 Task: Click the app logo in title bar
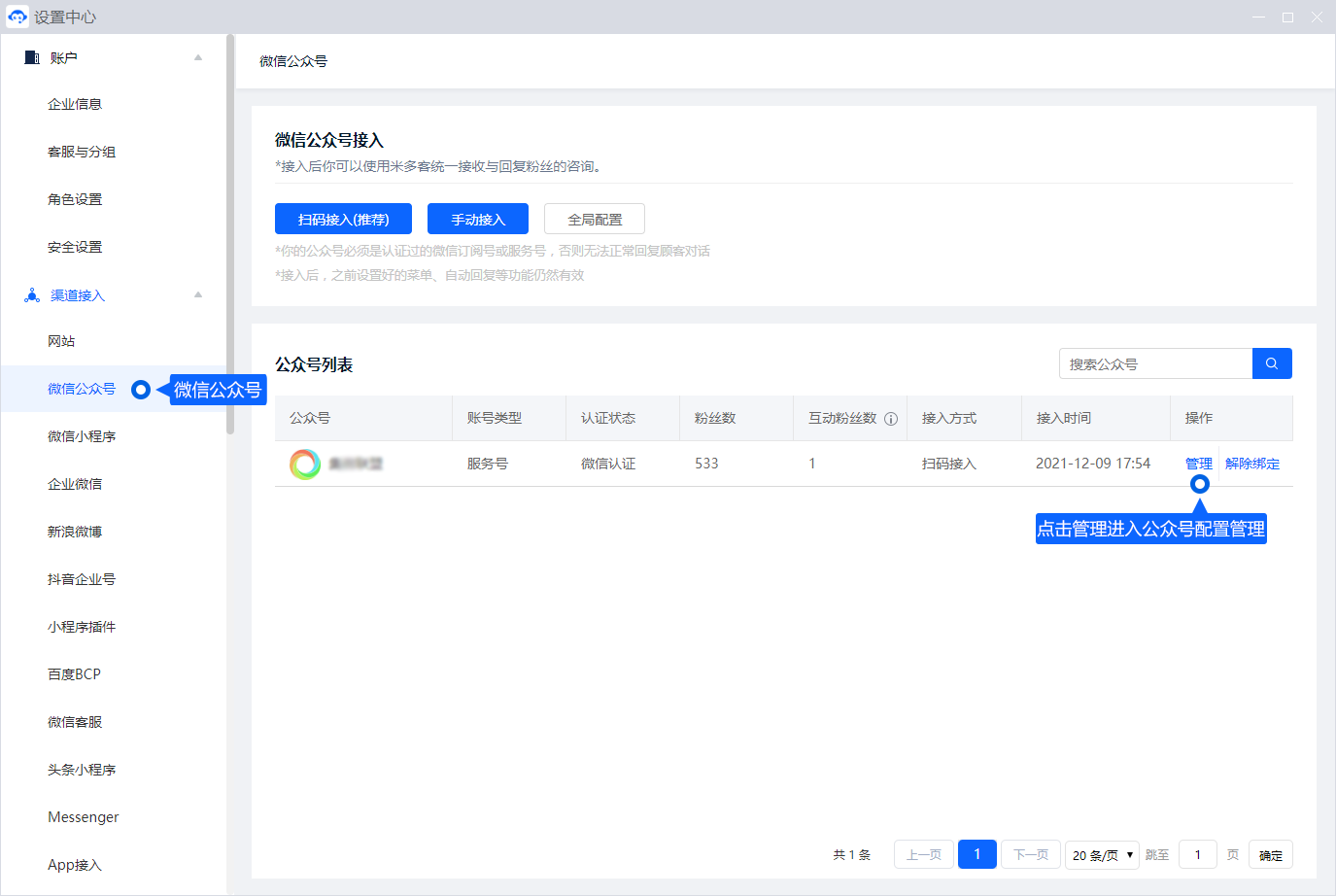[x=17, y=17]
